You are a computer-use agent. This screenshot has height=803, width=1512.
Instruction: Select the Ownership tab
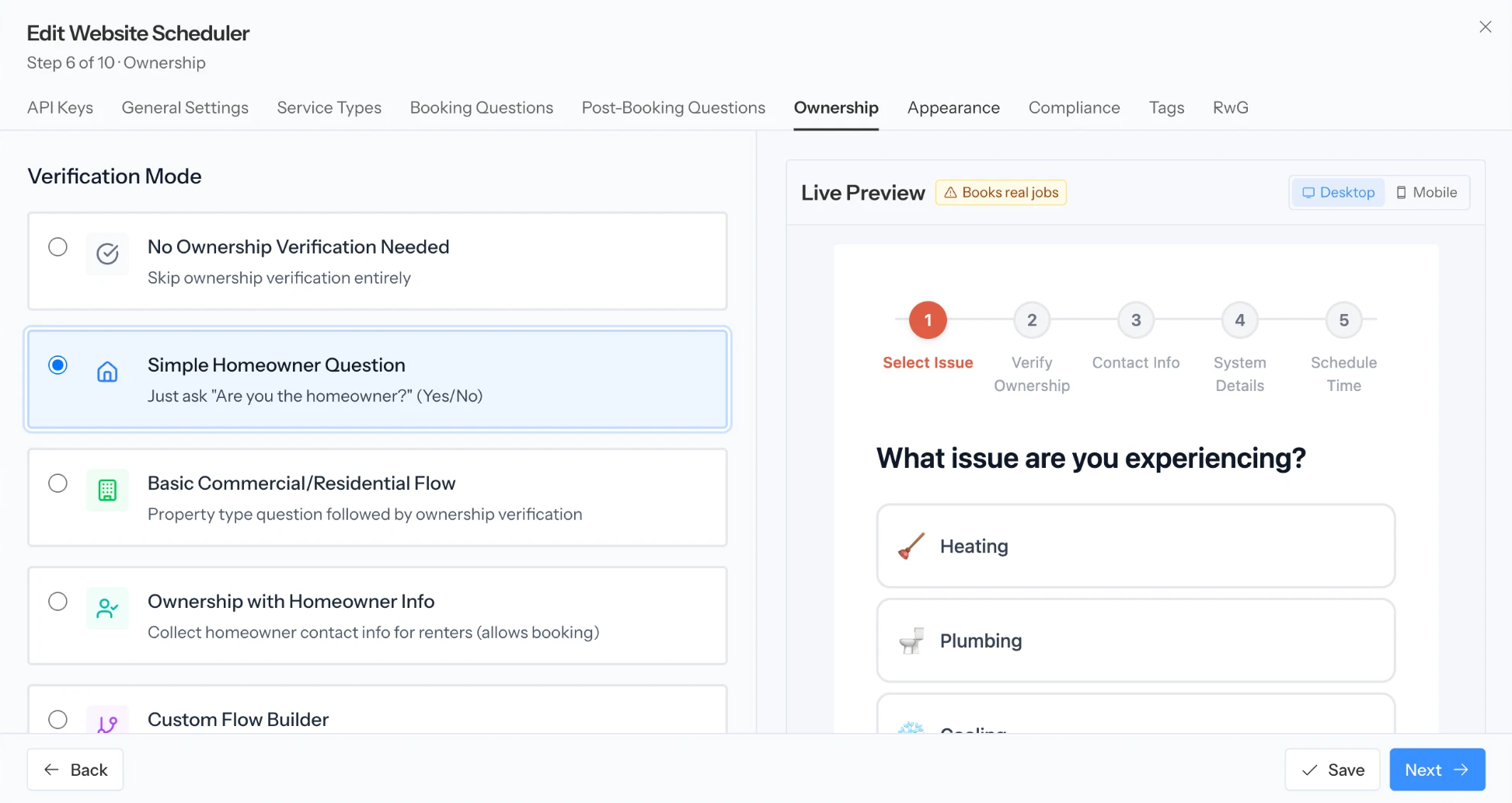pos(836,108)
